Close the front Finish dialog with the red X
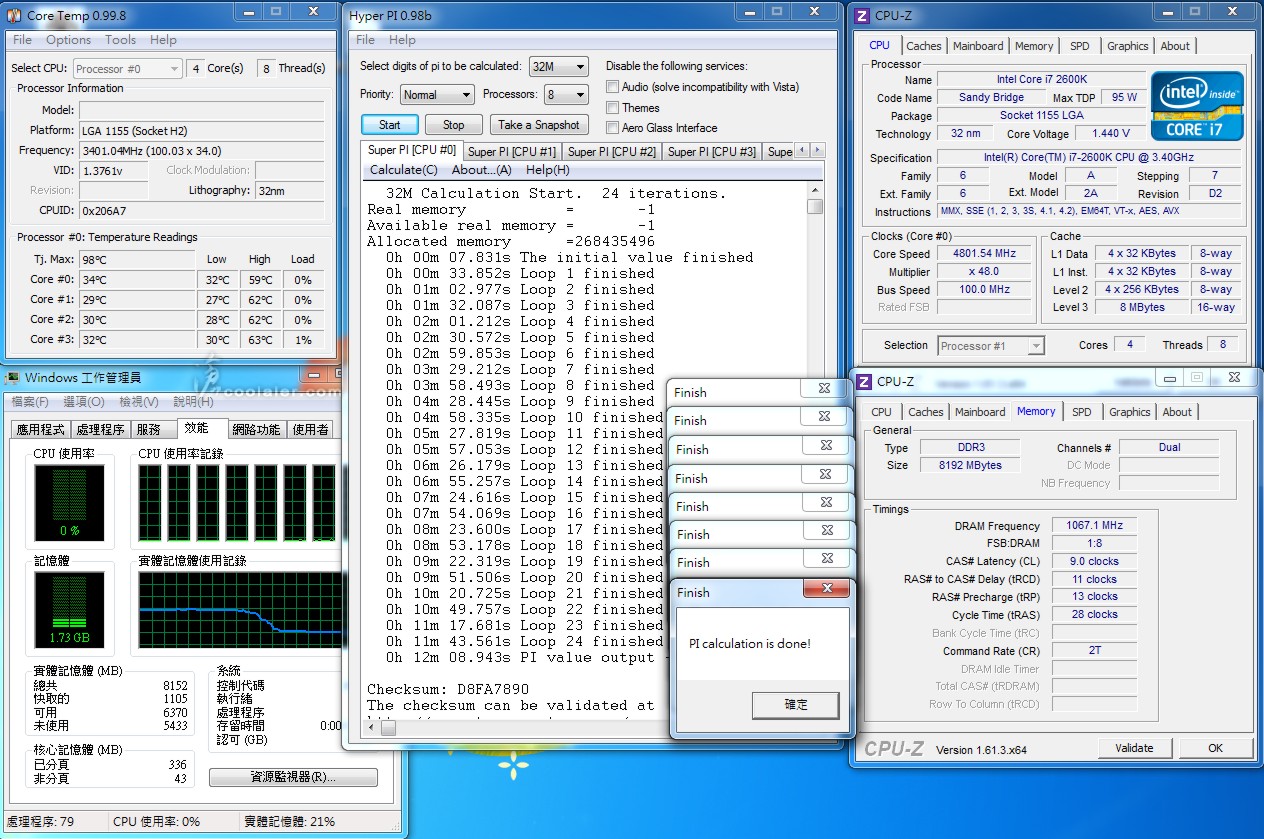 [826, 590]
